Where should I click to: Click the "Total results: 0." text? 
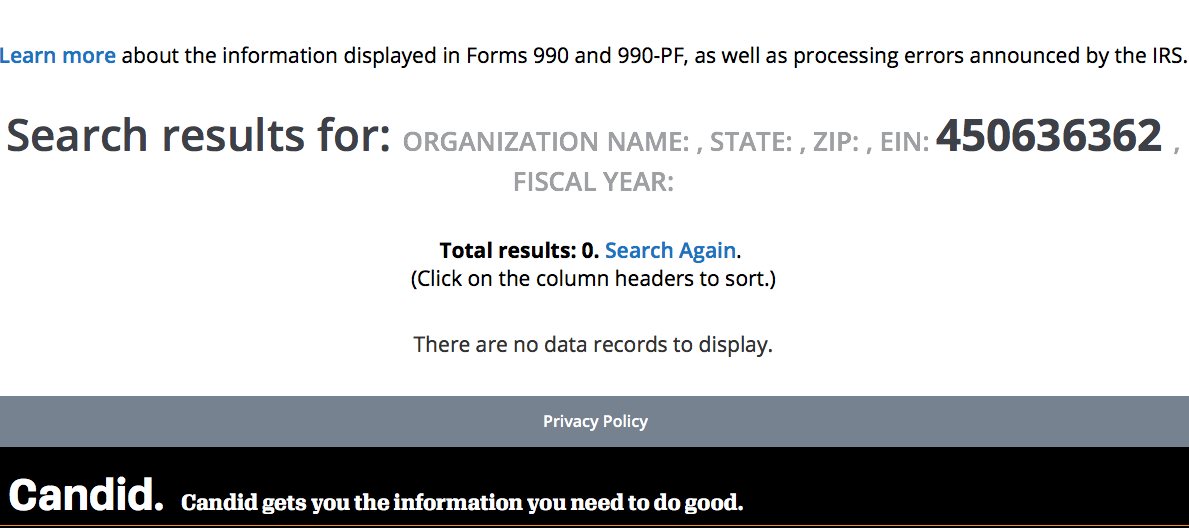519,250
